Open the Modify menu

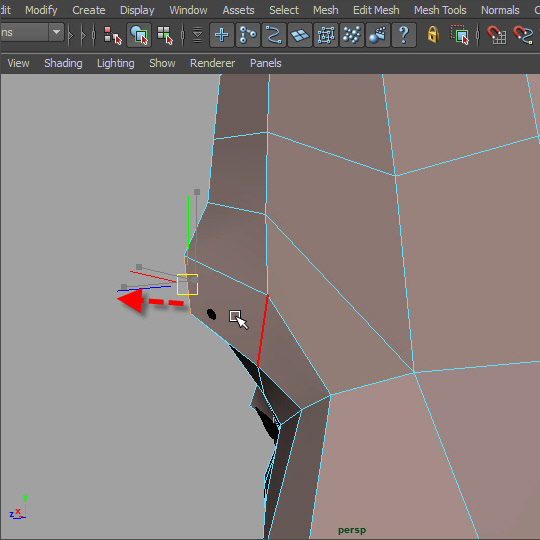click(x=41, y=10)
